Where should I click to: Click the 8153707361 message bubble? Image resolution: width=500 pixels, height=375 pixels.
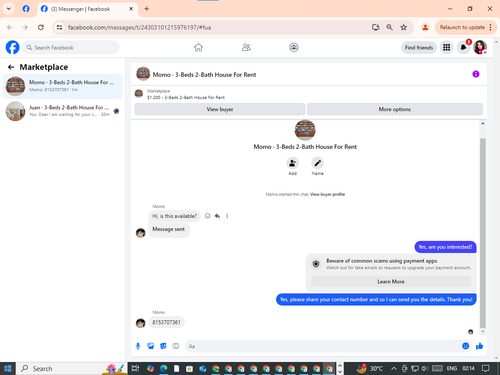166,322
